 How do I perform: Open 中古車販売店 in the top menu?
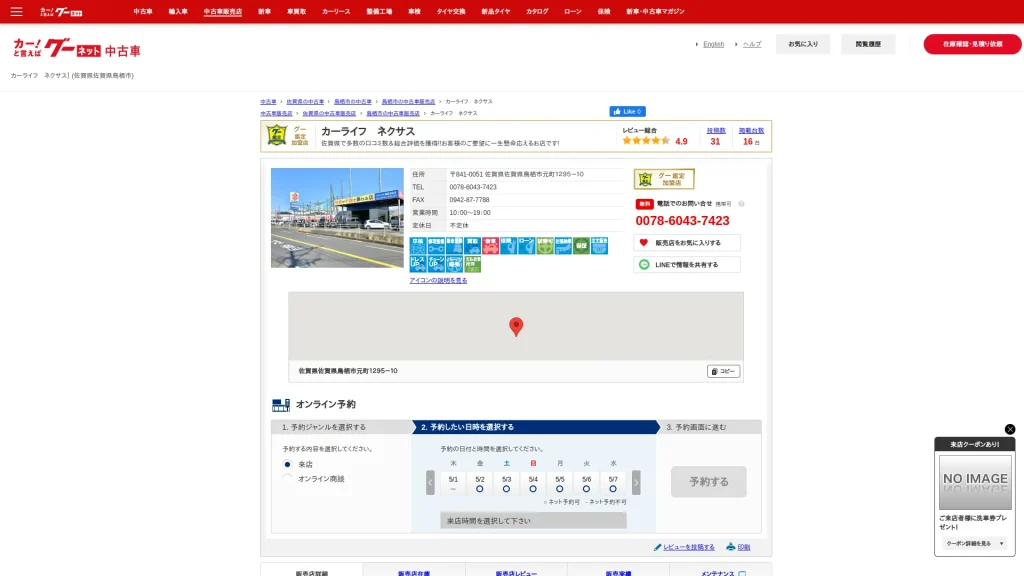click(223, 12)
